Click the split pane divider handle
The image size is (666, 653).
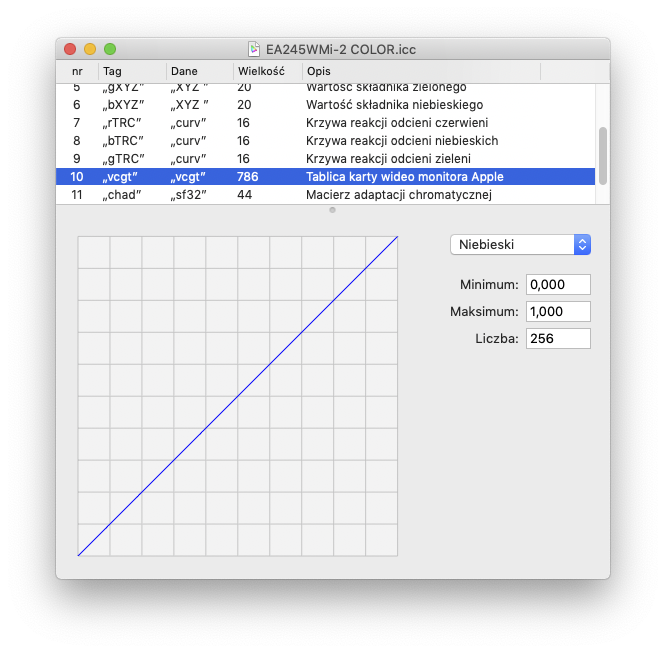332,210
